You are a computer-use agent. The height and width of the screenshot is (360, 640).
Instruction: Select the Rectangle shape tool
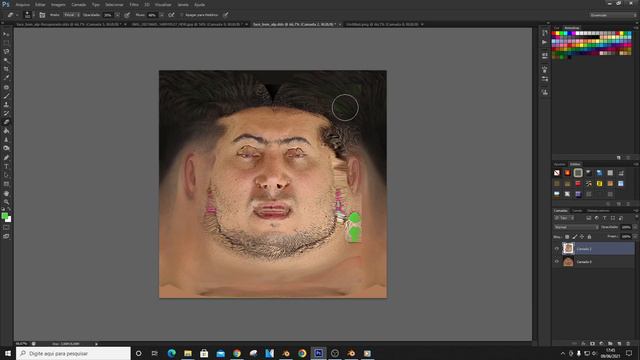coord(6,184)
